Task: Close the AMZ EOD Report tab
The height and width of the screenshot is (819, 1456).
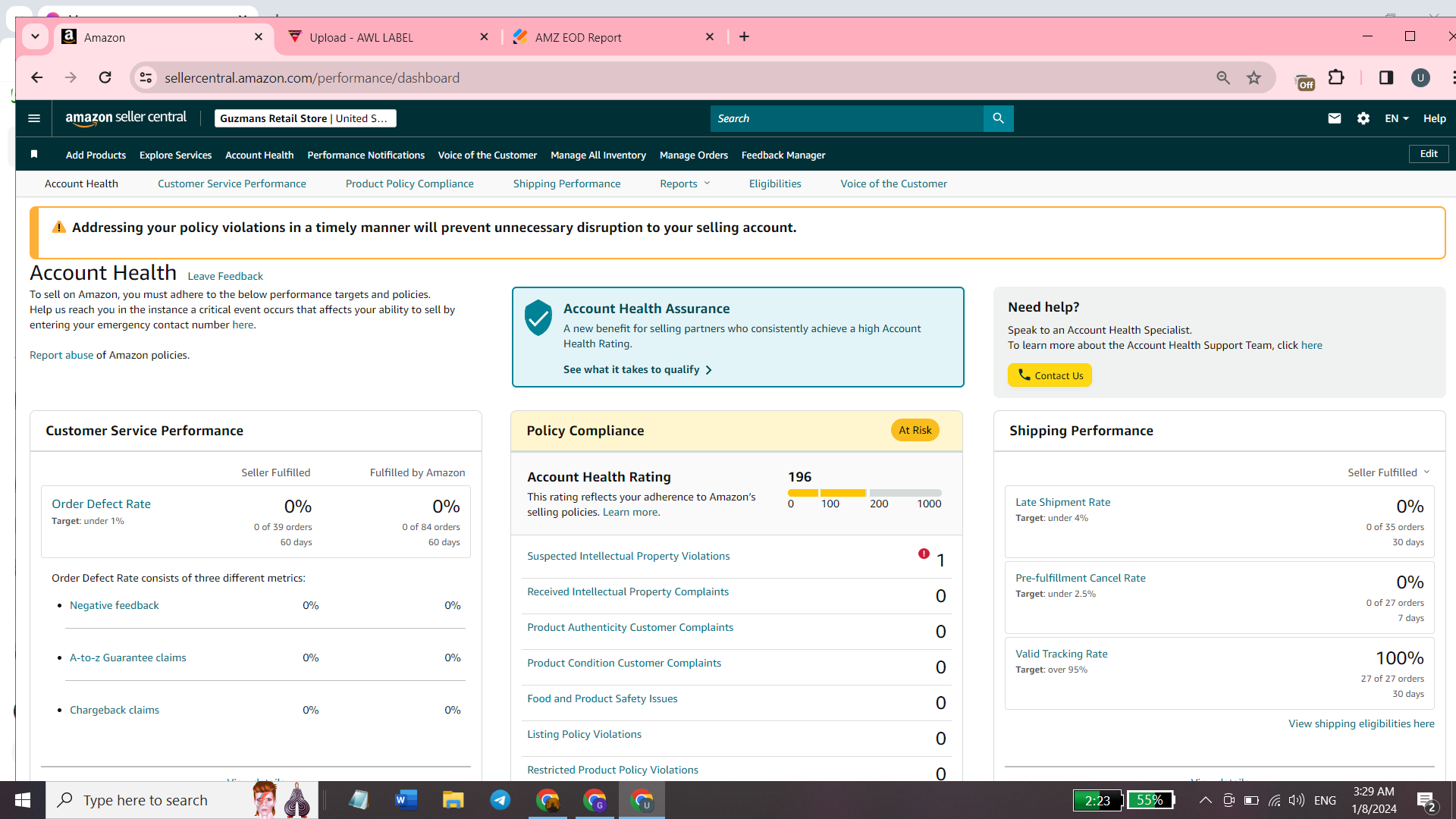Action: 710,36
